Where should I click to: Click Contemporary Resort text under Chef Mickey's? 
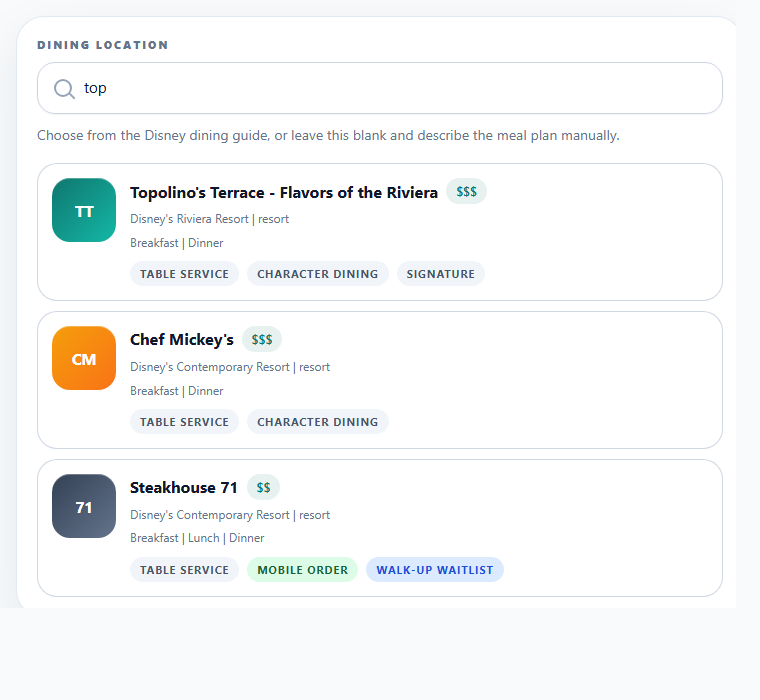tap(230, 367)
